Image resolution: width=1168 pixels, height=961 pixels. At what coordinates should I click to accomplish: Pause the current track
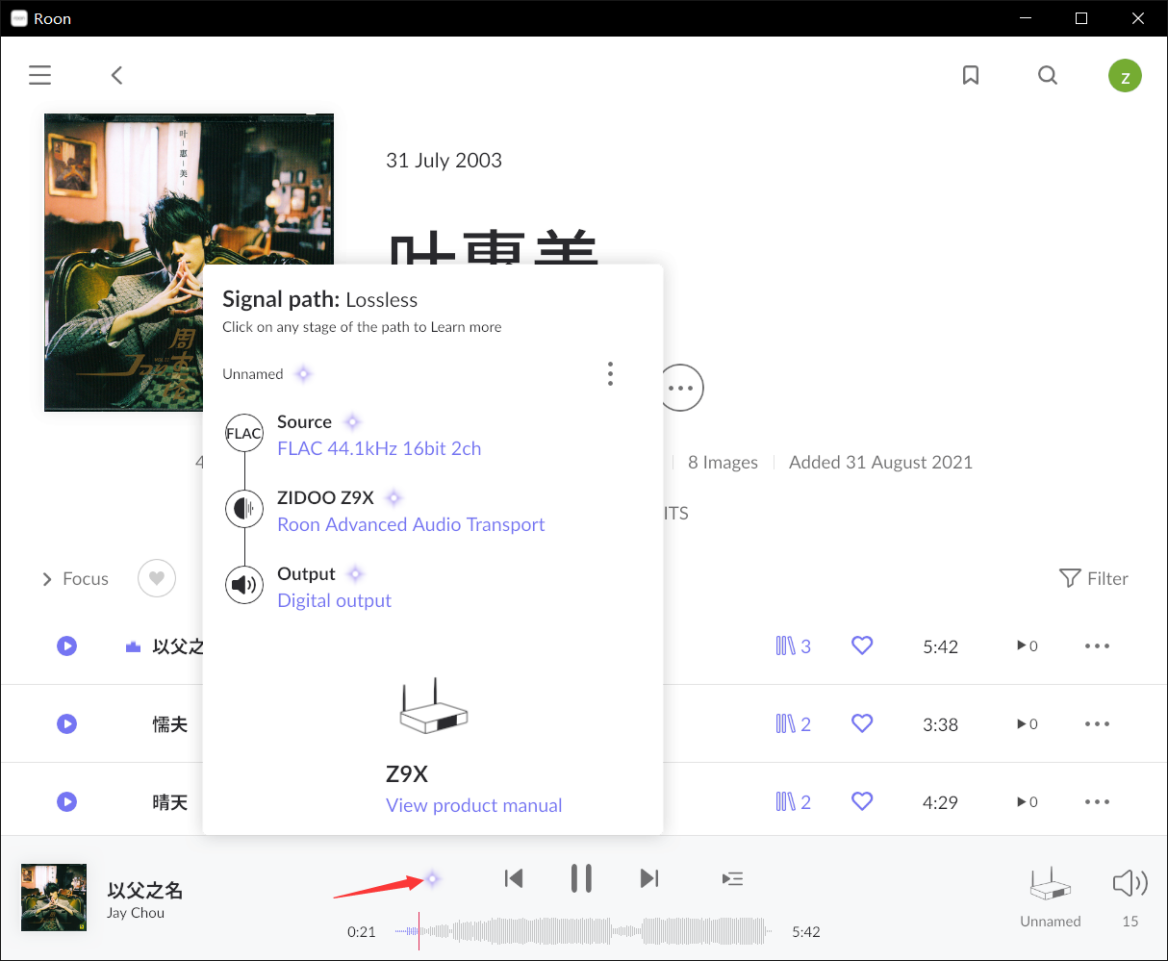click(x=581, y=878)
